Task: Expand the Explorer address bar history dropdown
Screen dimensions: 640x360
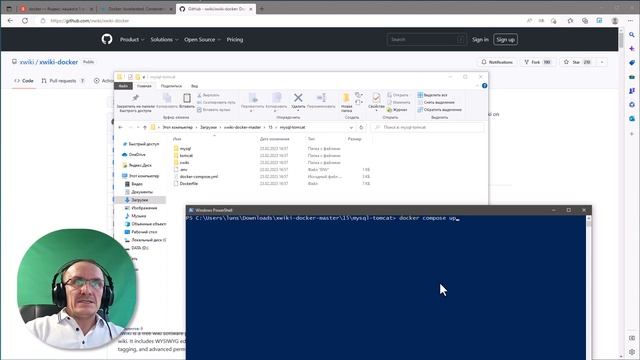Action: click(351, 127)
